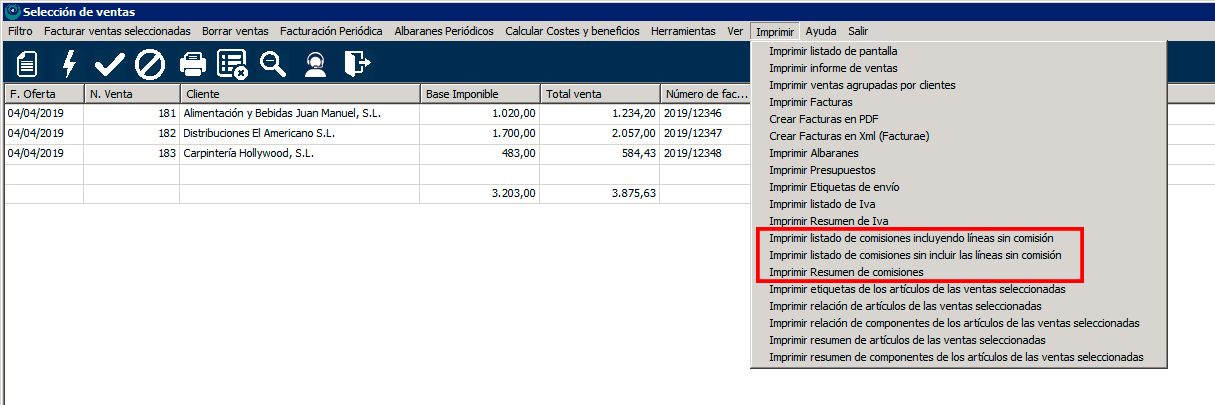Click the headset support agent icon
Screen dimensions: 1215x405
(315, 65)
